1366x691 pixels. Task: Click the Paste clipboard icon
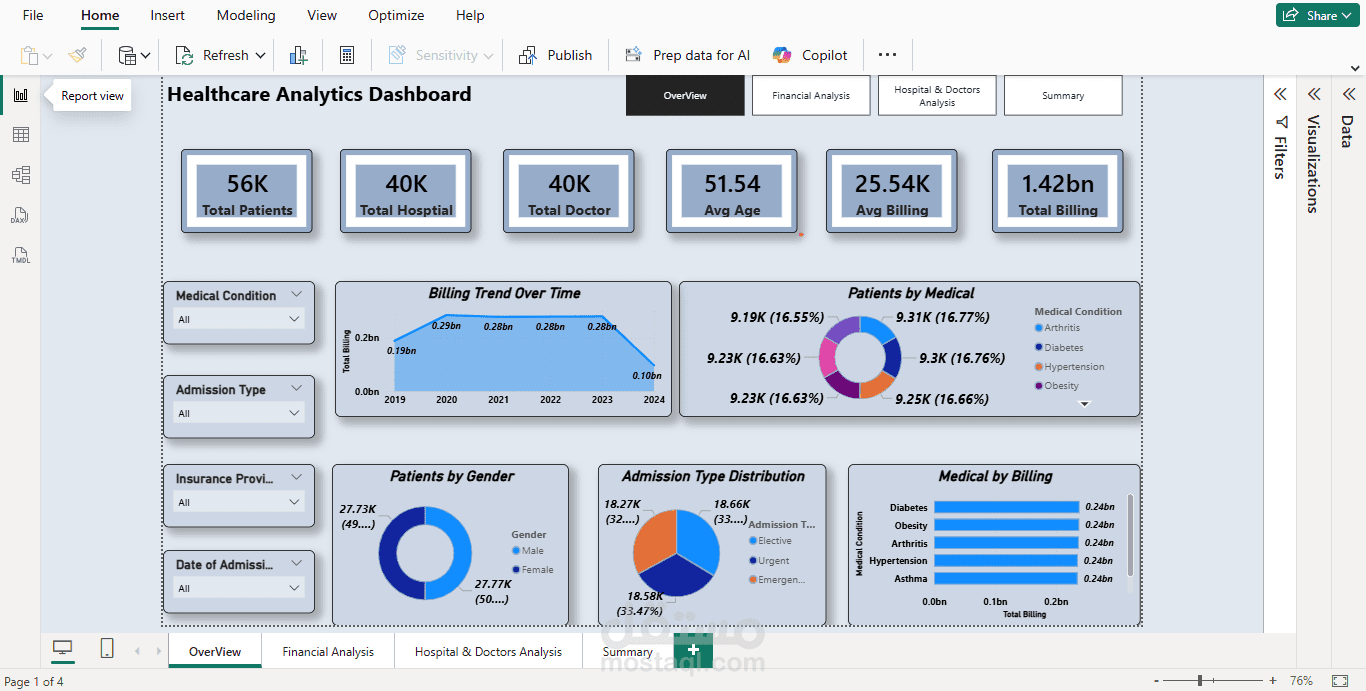30,55
